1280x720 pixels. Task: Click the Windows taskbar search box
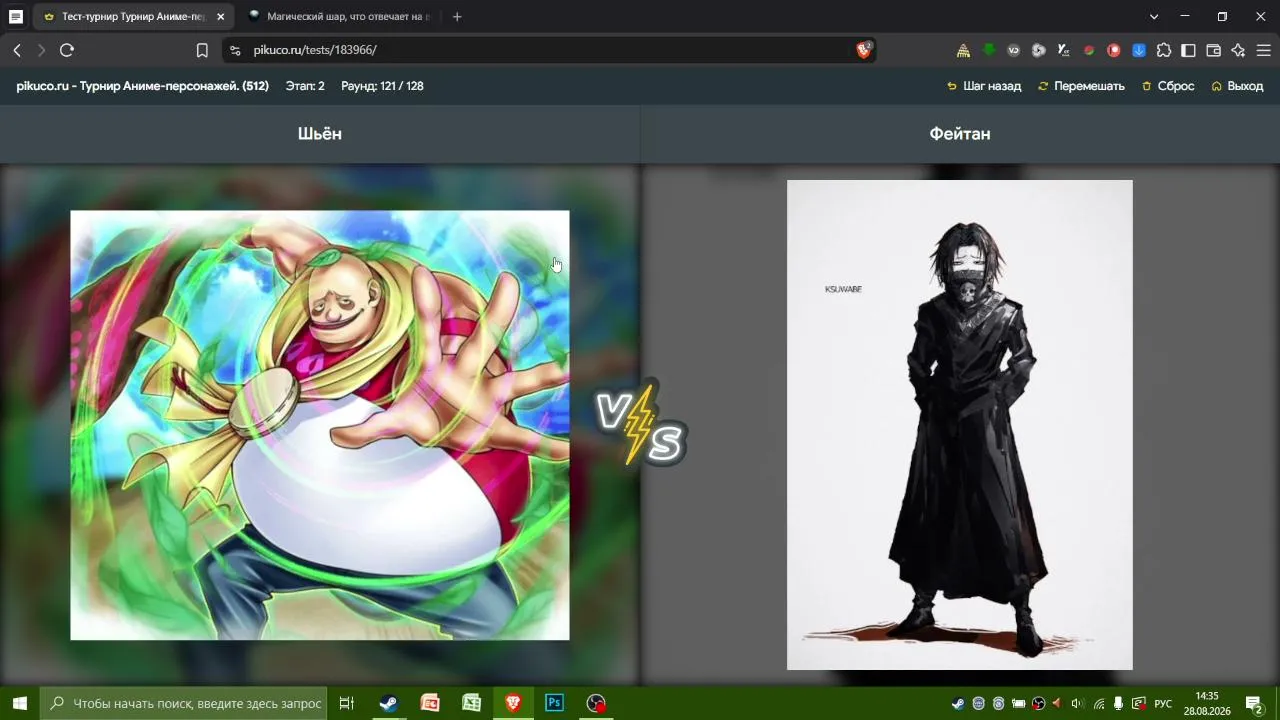tap(185, 703)
